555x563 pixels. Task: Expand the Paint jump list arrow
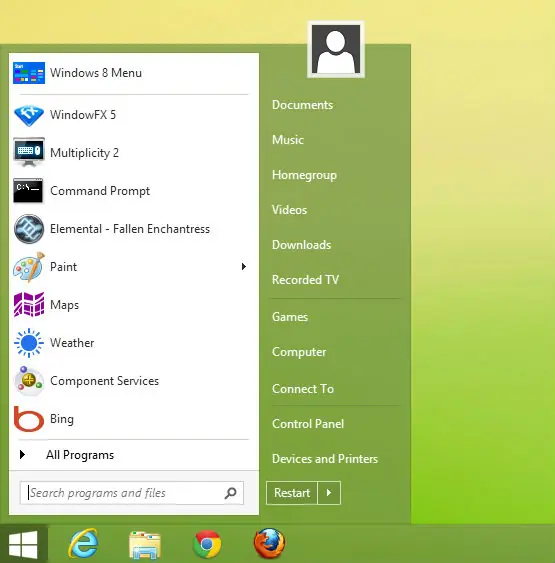[244, 266]
